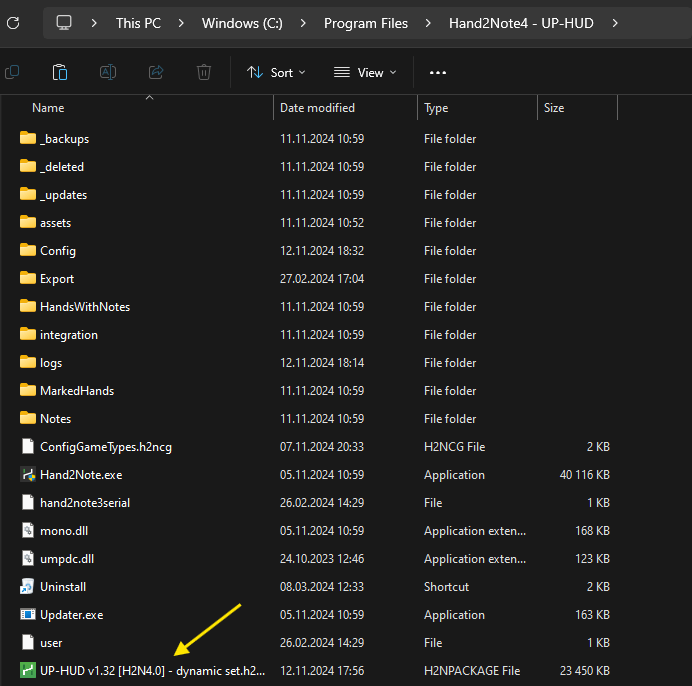Go to Windows (C:) breadcrumb
Viewport: 692px width, 686px height.
click(242, 23)
